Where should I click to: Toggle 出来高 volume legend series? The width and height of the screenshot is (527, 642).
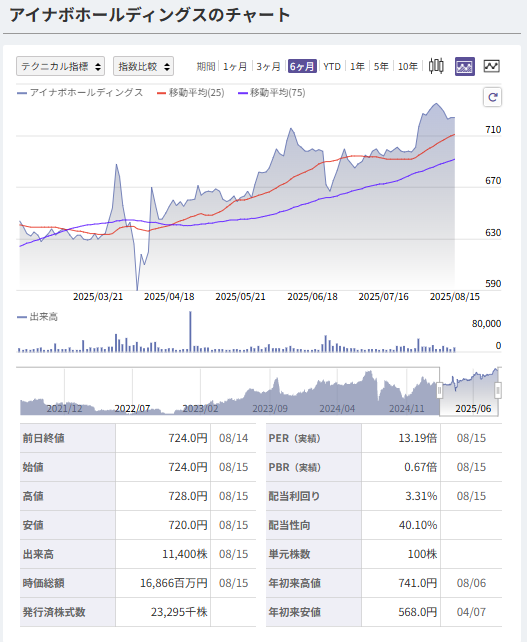click(38, 316)
